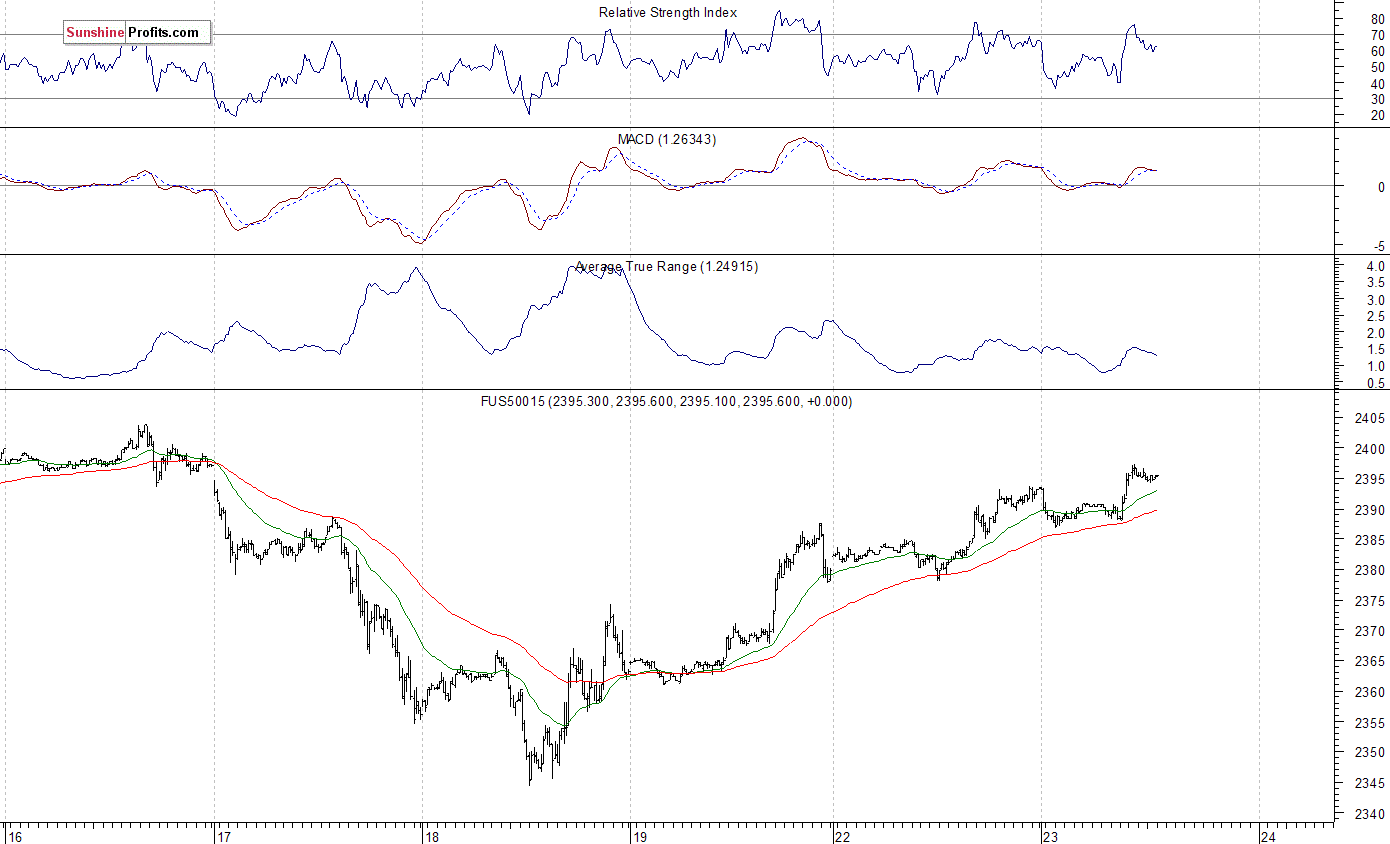Click the MACD -5 axis label

point(1379,246)
